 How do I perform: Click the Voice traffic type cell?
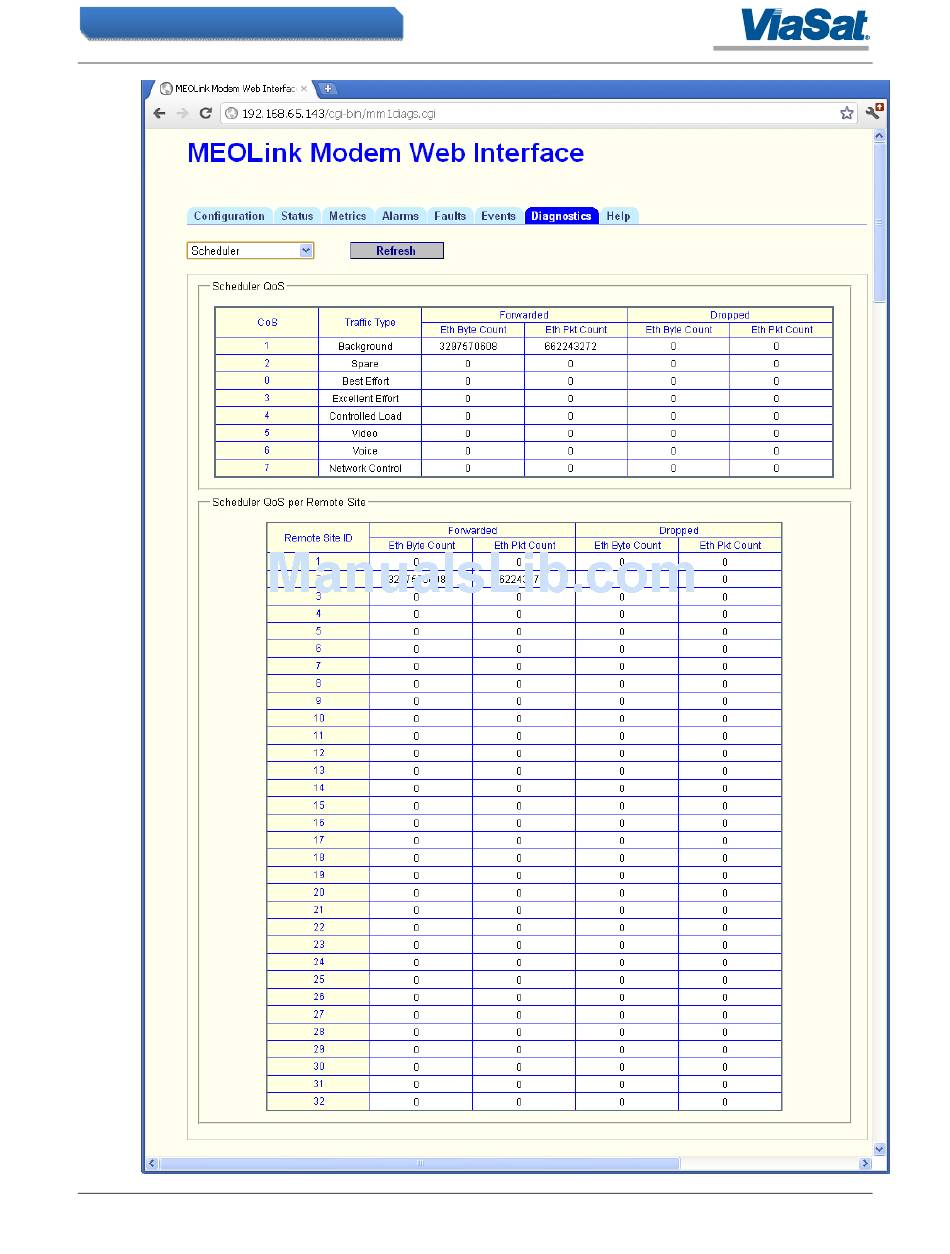370,451
